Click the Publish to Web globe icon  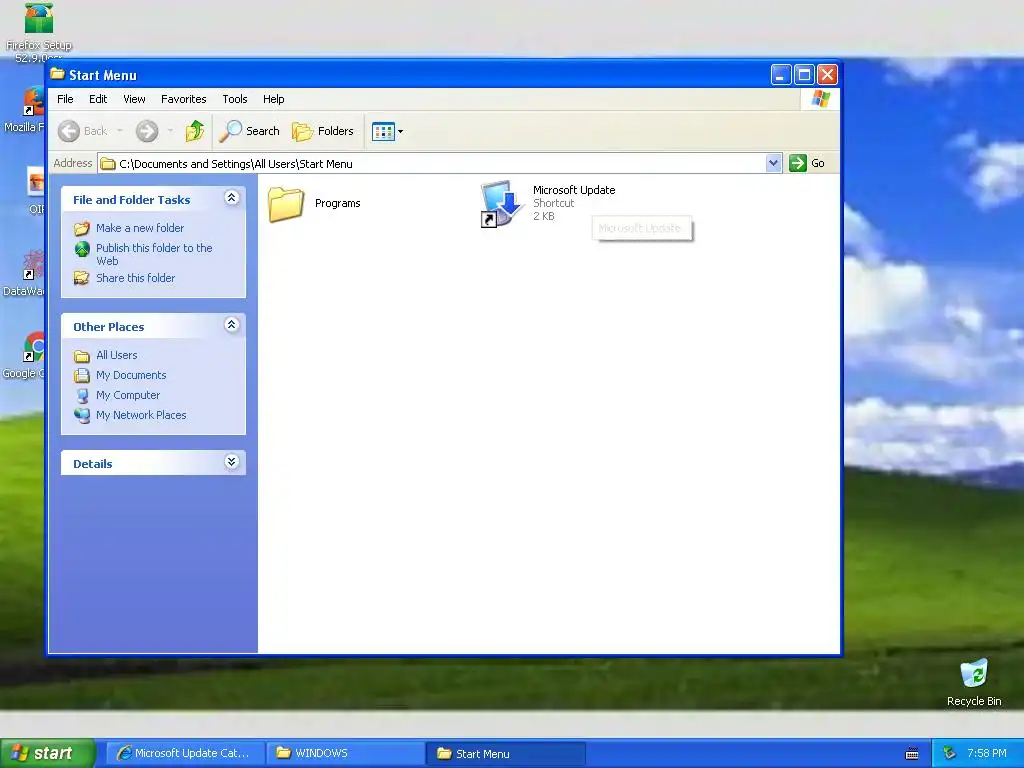pos(82,249)
